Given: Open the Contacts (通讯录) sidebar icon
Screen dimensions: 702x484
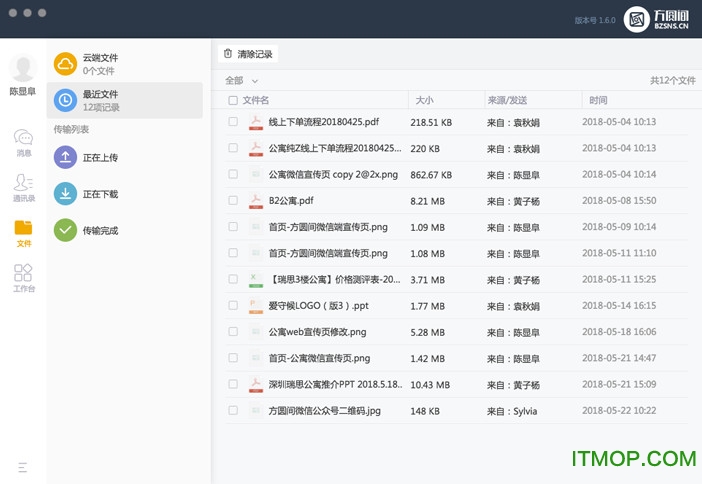Looking at the screenshot, I should [x=23, y=183].
